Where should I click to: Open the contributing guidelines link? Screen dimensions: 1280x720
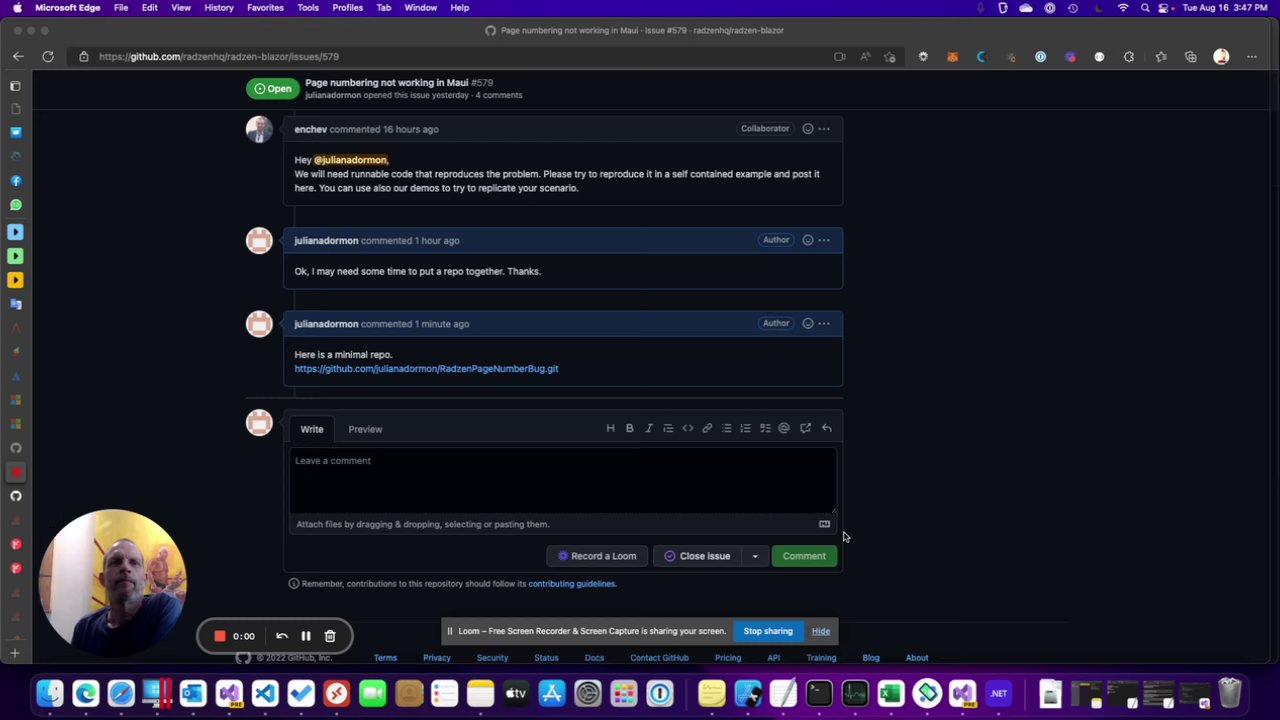coord(572,584)
